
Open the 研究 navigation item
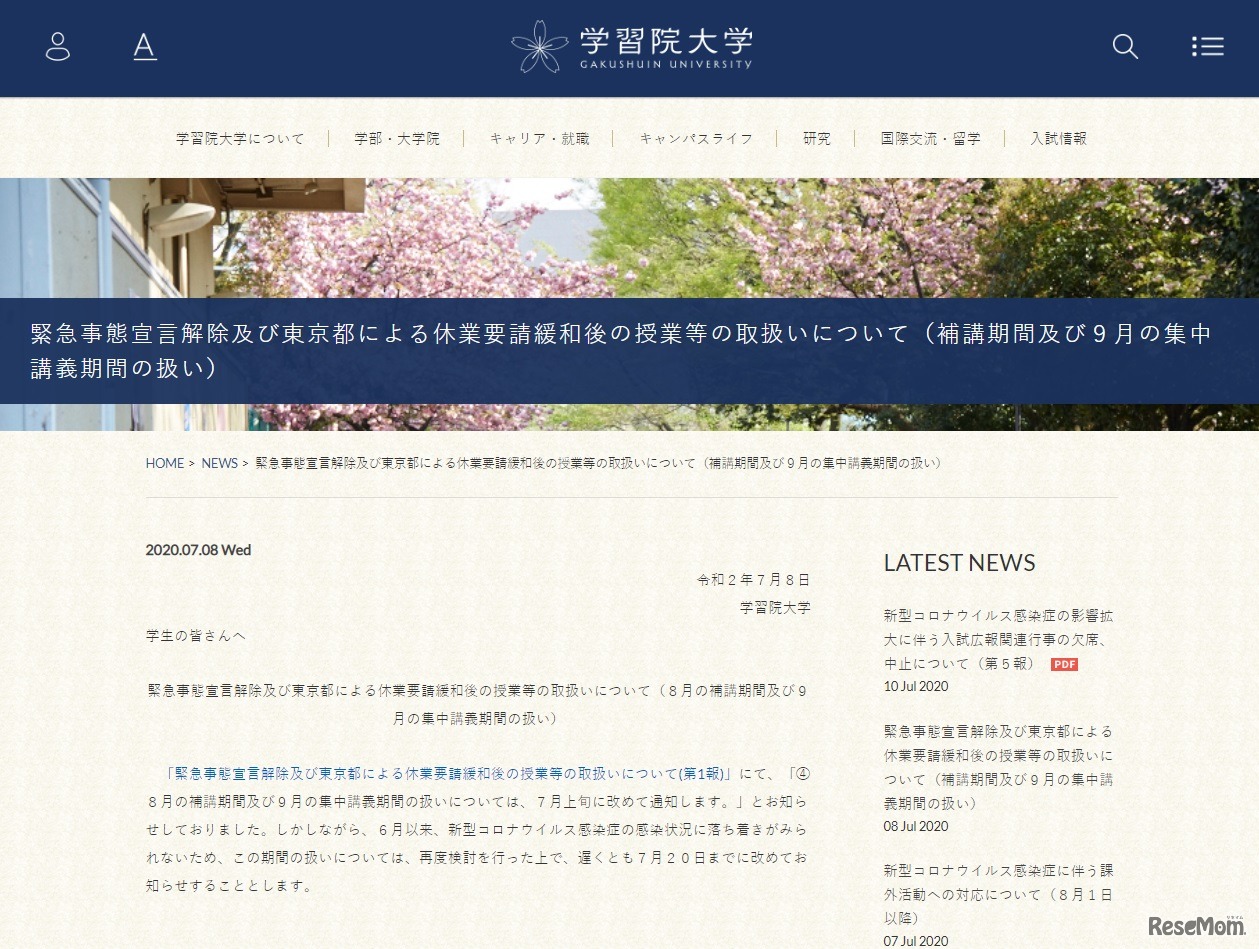(x=816, y=138)
